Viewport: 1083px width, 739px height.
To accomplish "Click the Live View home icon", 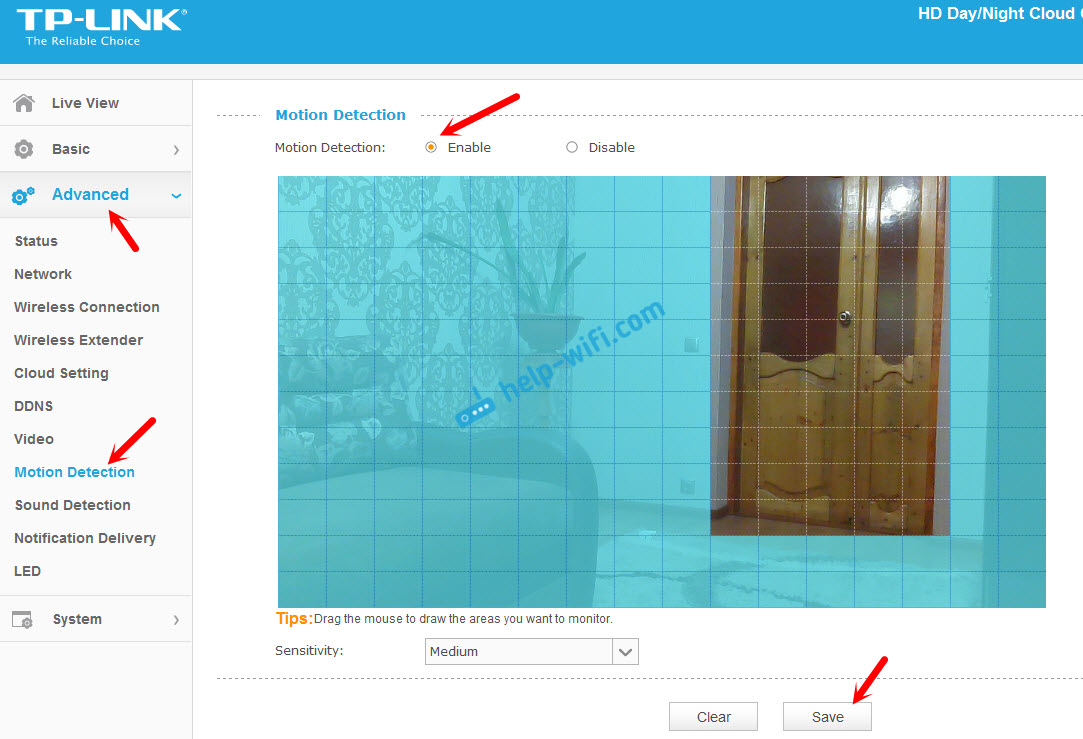I will point(23,103).
